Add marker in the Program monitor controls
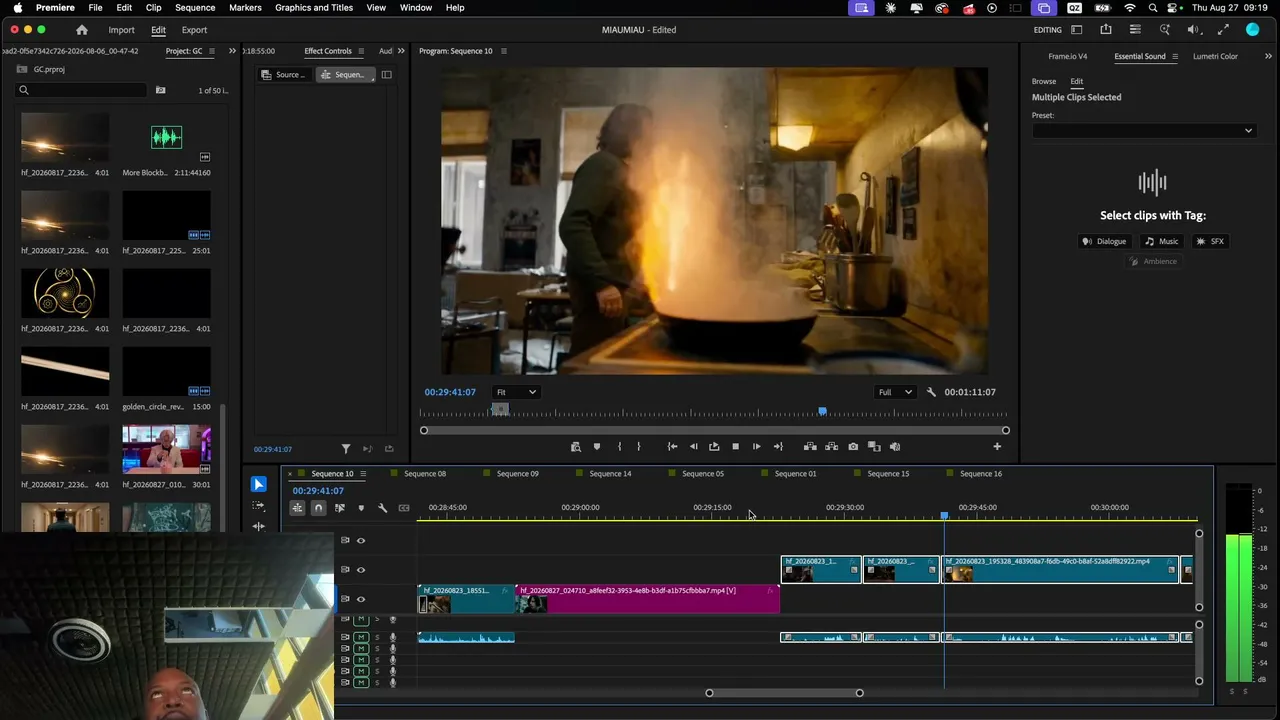The height and width of the screenshot is (720, 1280). 597,447
